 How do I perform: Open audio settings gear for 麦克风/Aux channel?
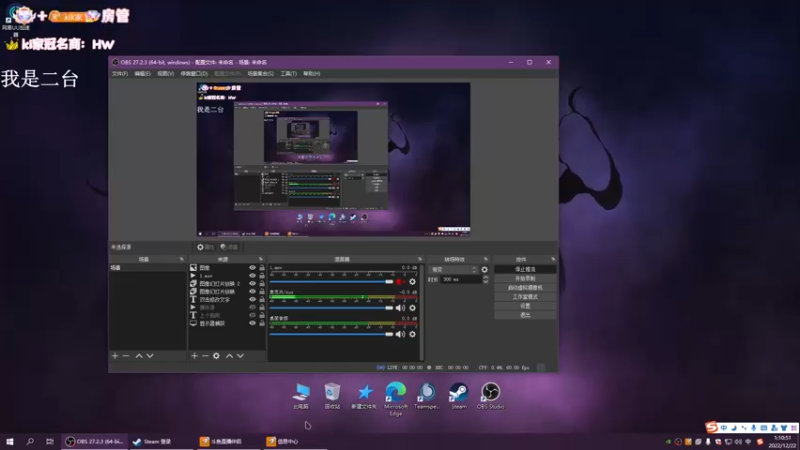point(412,308)
